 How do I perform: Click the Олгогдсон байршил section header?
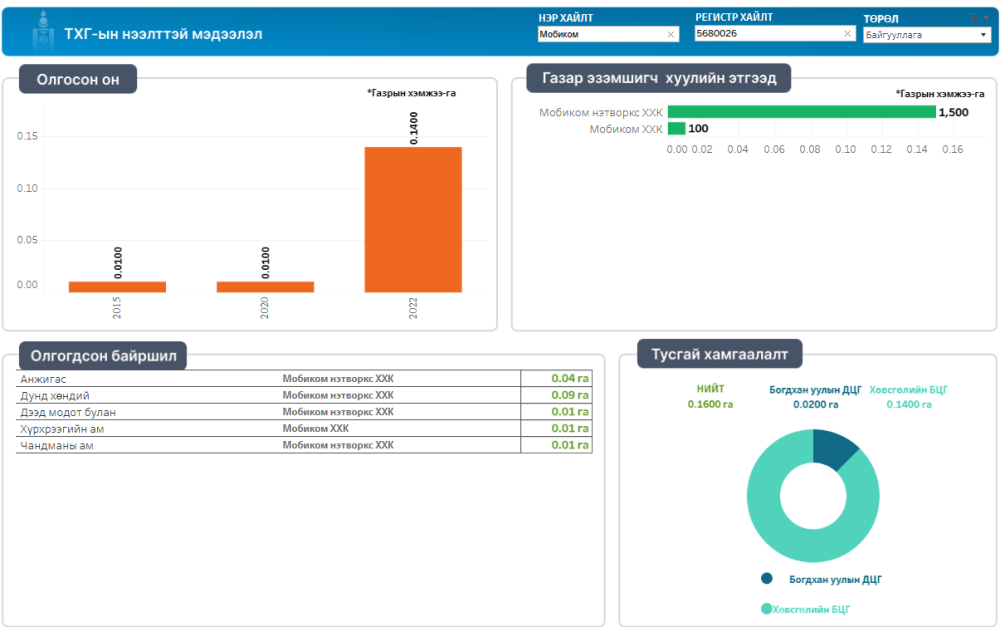pyautogui.click(x=103, y=356)
